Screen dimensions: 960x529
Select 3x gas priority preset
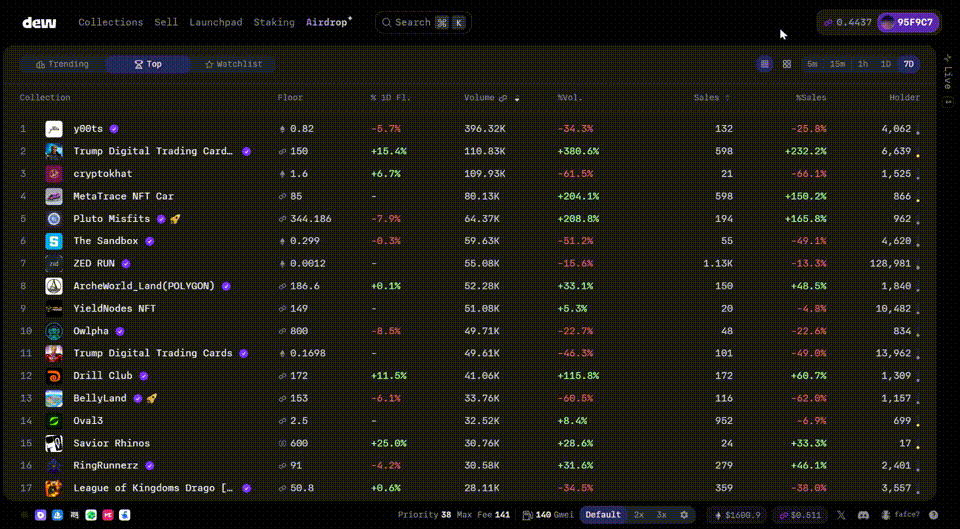click(x=661, y=515)
